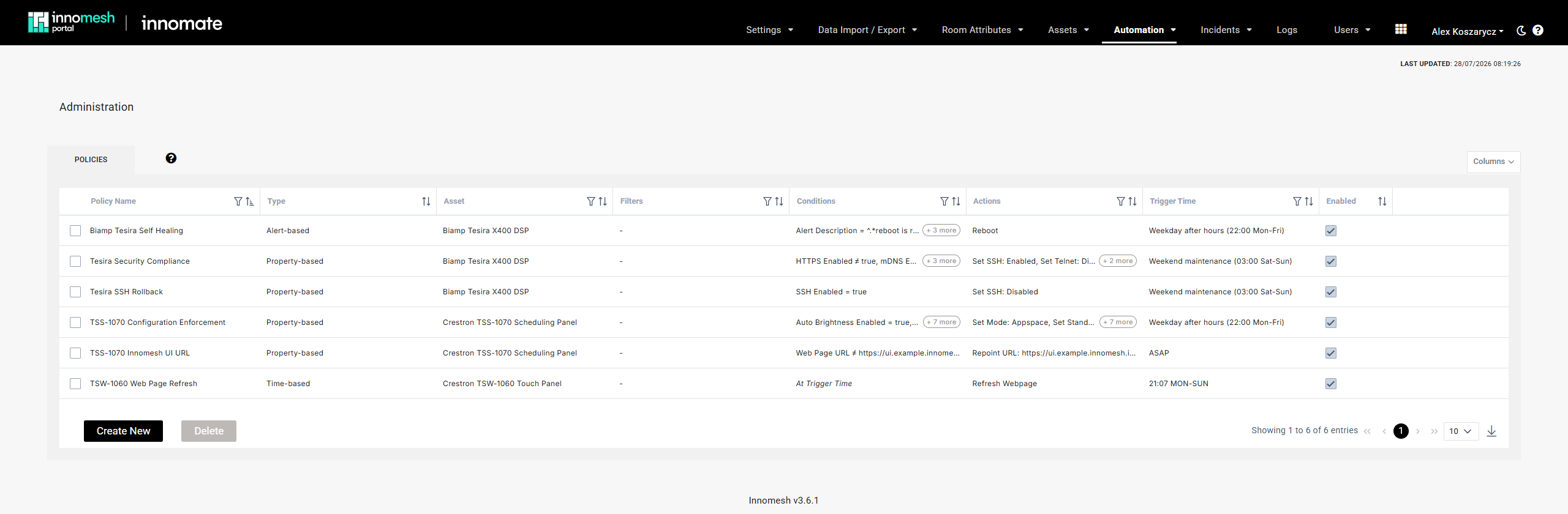Filter the Actions column

click(1121, 201)
